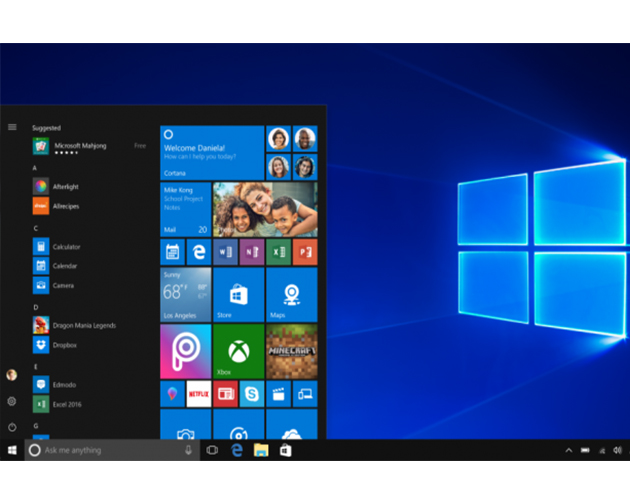Screen dimensions: 630x490
Task: Open the News tile
Action: coord(225,394)
